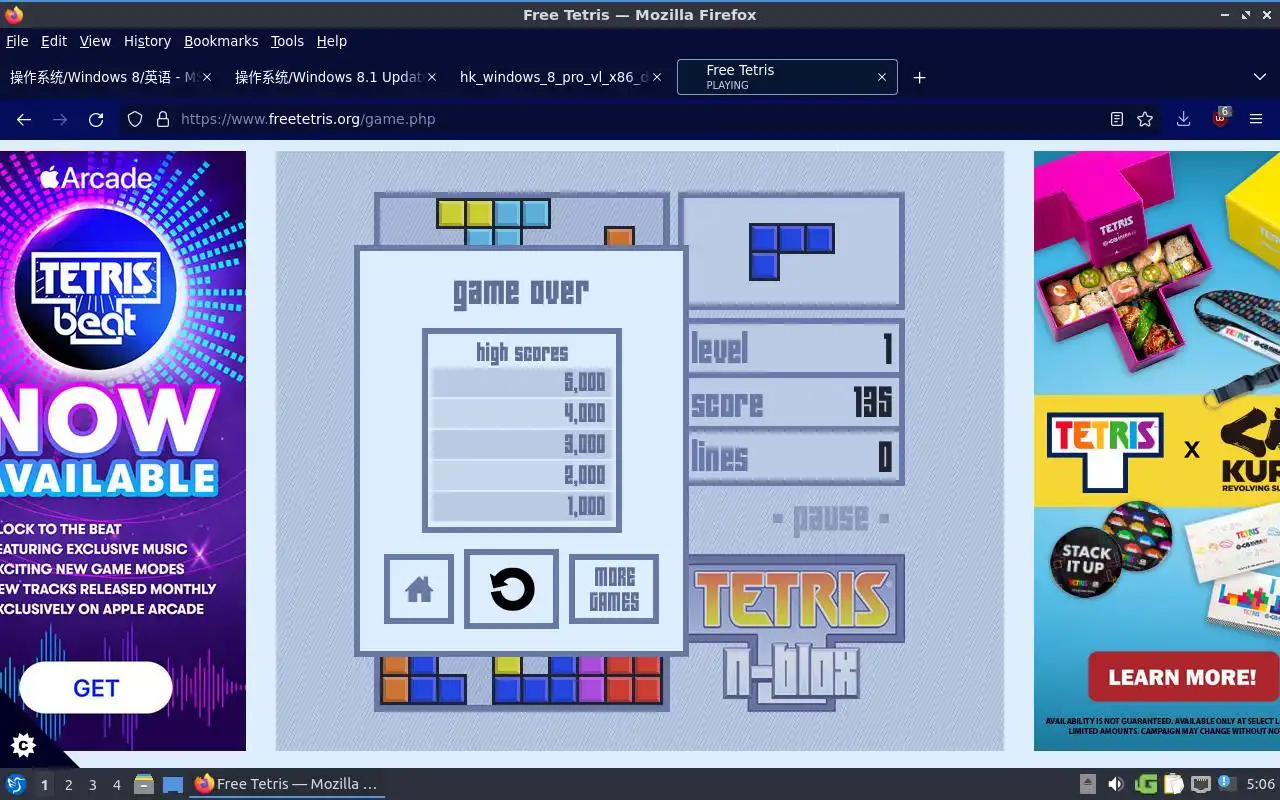The width and height of the screenshot is (1280, 800).
Task: Click the pause label under the score panel
Action: click(x=831, y=519)
